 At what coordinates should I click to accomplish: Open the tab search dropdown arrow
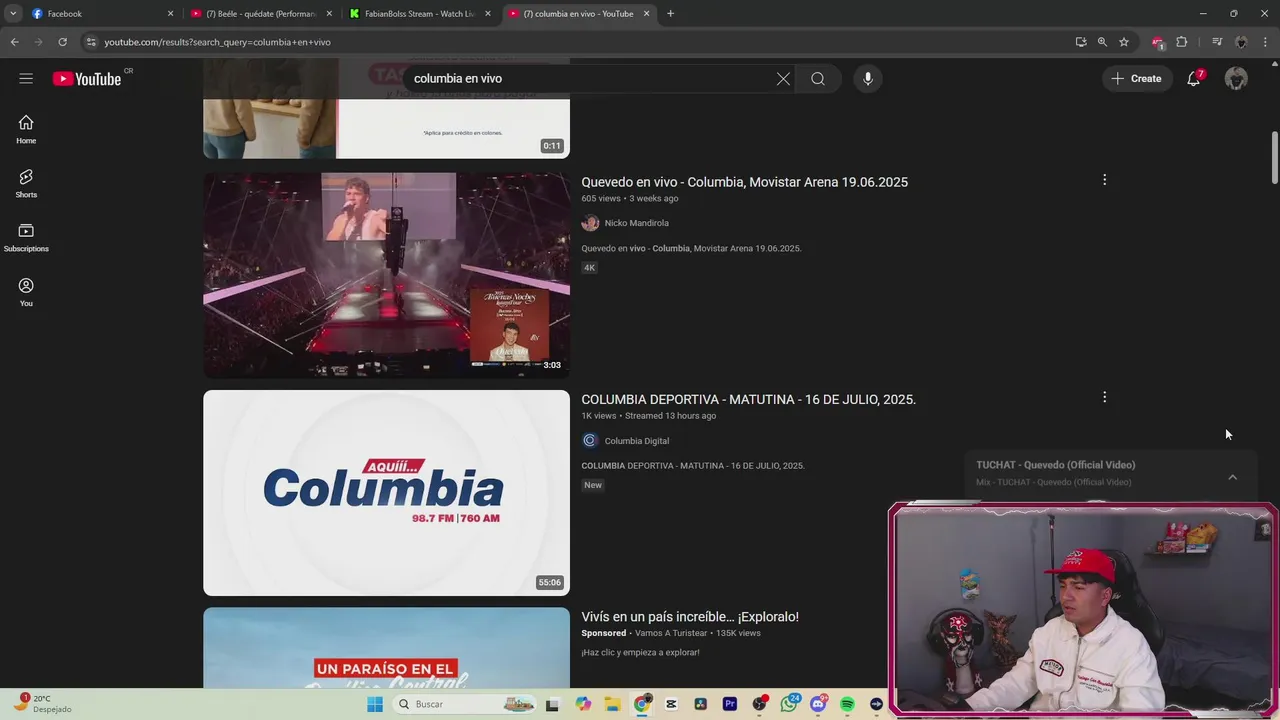(x=14, y=14)
